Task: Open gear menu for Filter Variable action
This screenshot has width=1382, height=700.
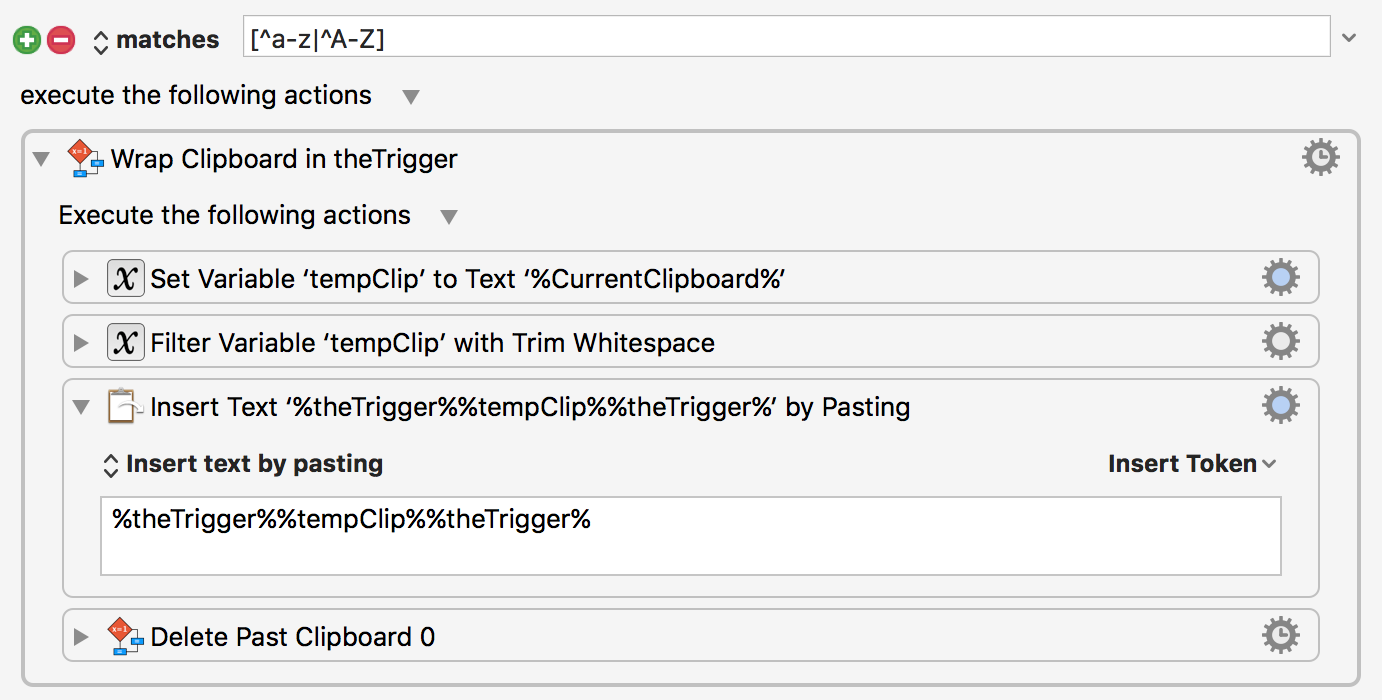Action: click(x=1281, y=342)
